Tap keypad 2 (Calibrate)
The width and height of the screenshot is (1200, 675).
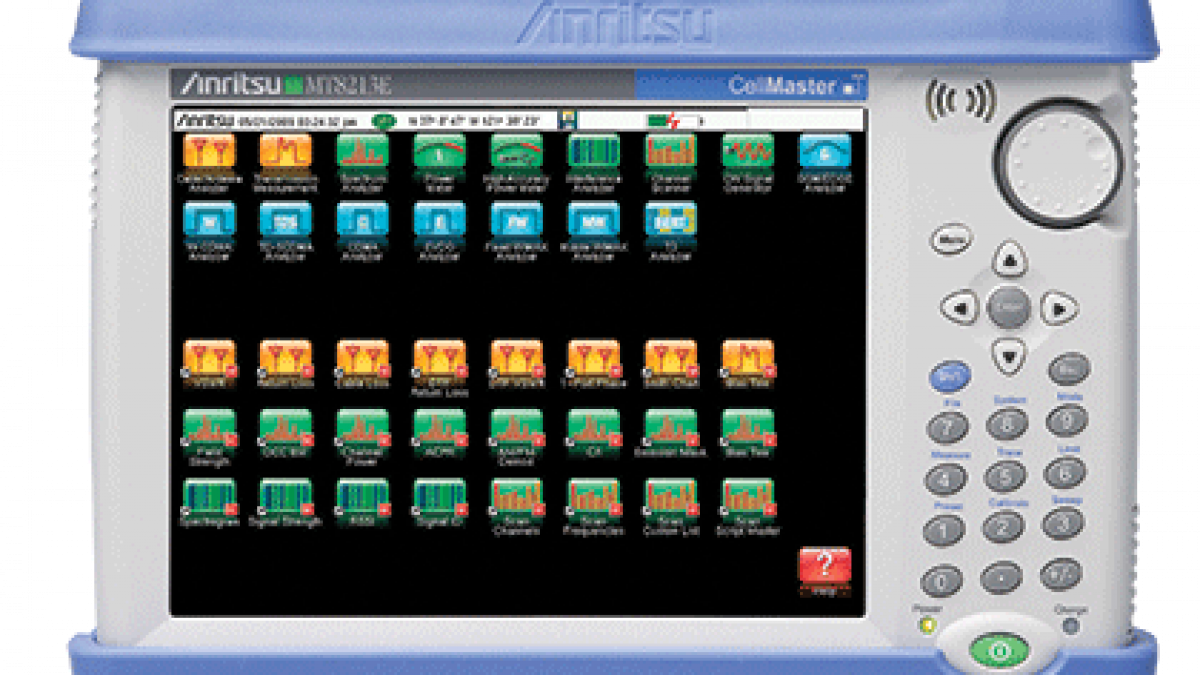click(x=1003, y=527)
